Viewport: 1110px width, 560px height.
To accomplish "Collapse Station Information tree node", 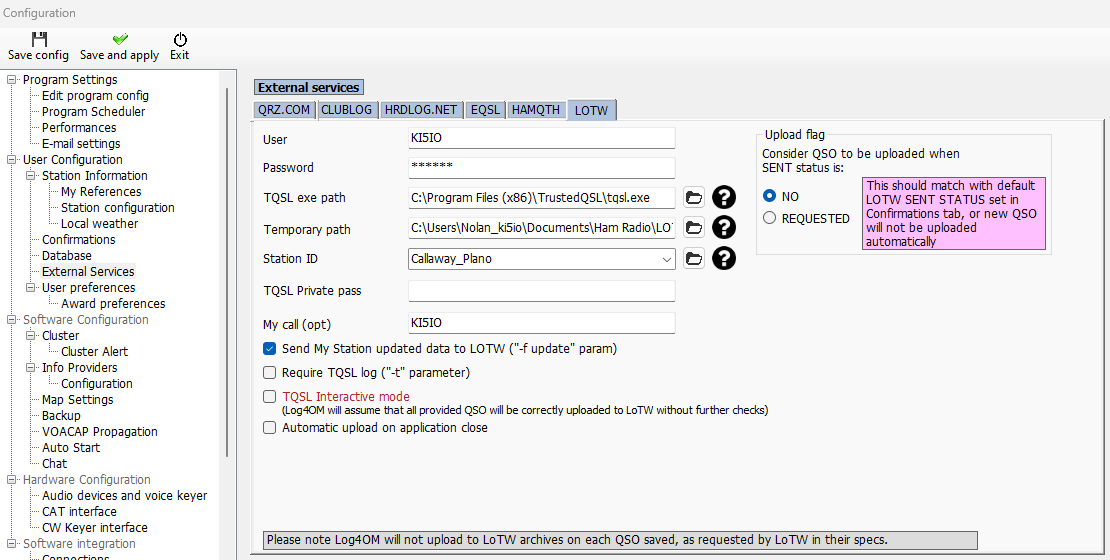I will [30, 176].
